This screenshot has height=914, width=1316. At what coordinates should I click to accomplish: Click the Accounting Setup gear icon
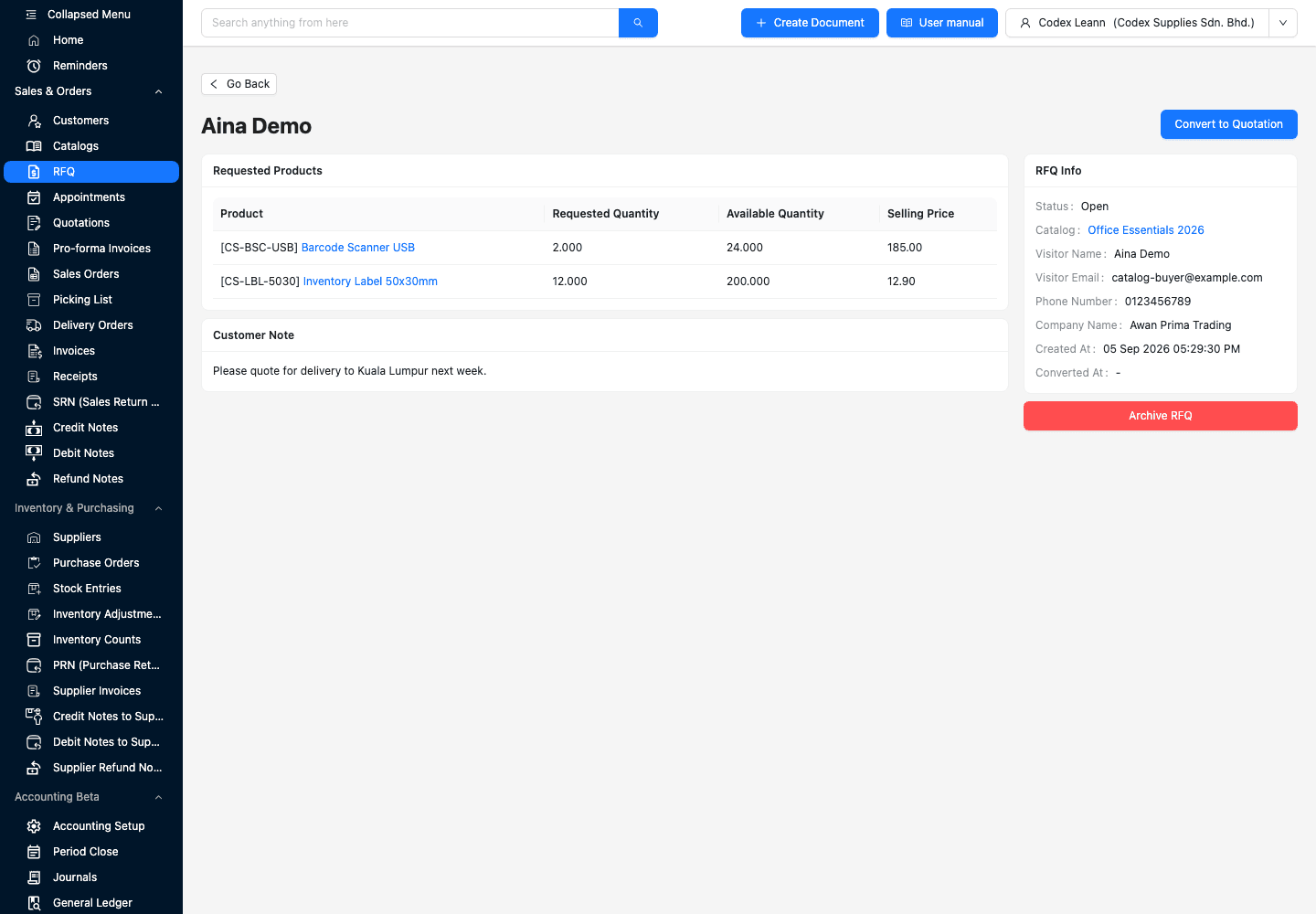click(34, 826)
